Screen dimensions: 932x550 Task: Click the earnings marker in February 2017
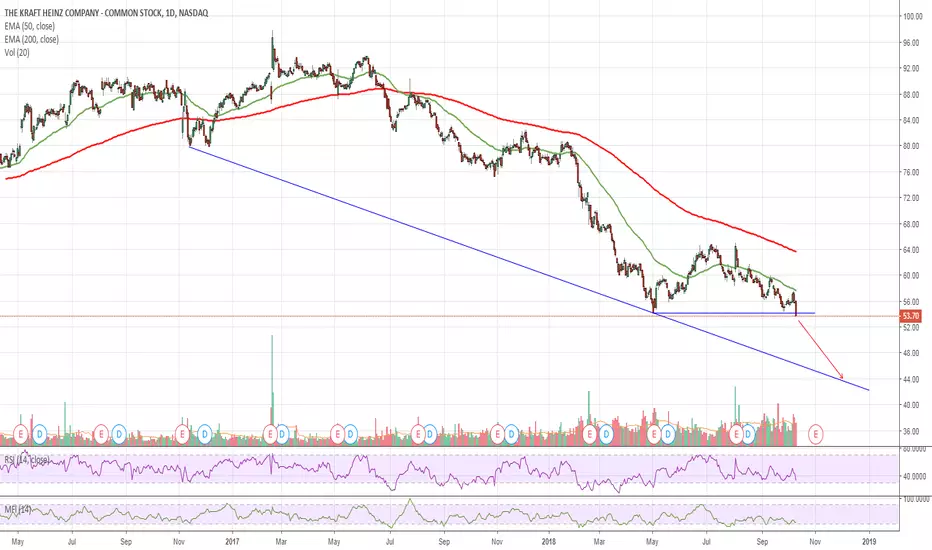tap(270, 434)
